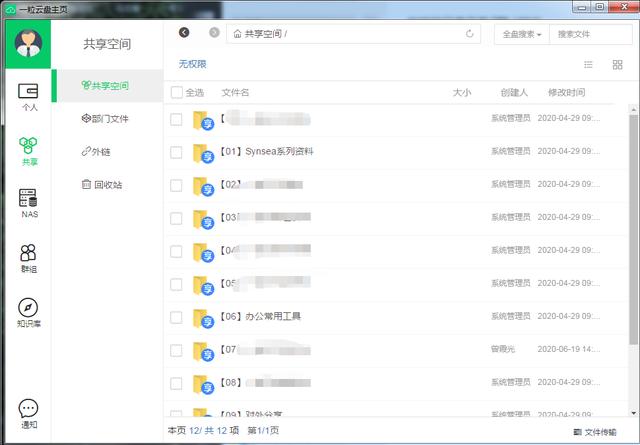The width and height of the screenshot is (640, 445).
Task: Open the 全盘搜索 search scope dropdown
Action: click(522, 34)
